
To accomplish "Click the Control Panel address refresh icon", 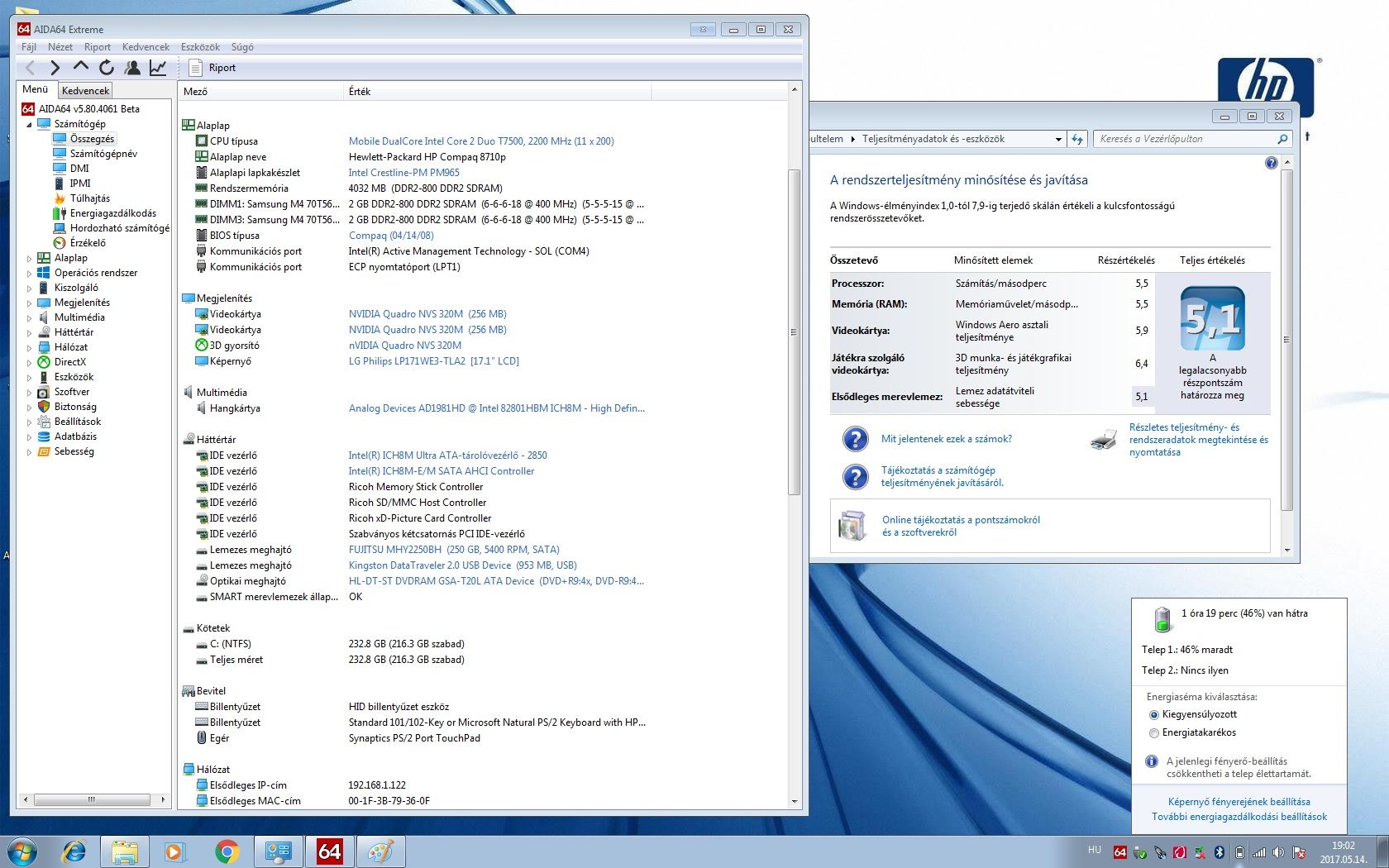I will [x=1077, y=139].
